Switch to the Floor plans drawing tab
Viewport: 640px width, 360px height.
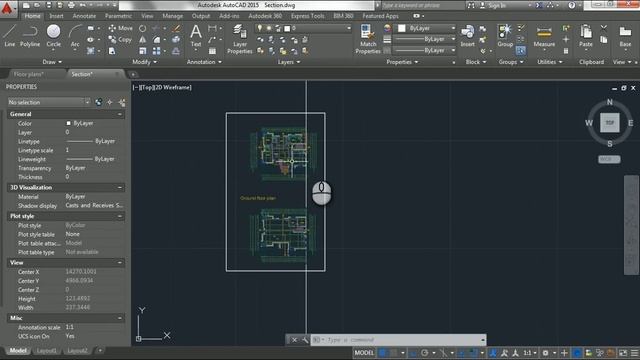29,74
